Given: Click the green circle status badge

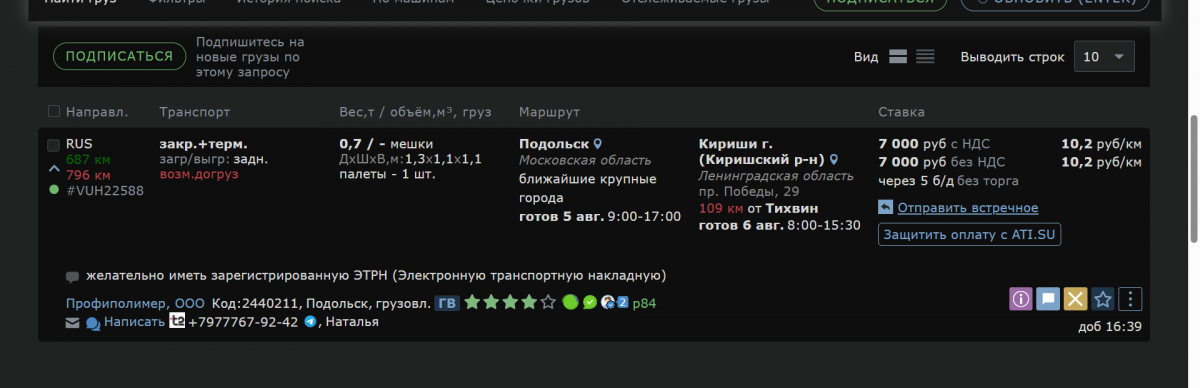Looking at the screenshot, I should click(x=570, y=301).
